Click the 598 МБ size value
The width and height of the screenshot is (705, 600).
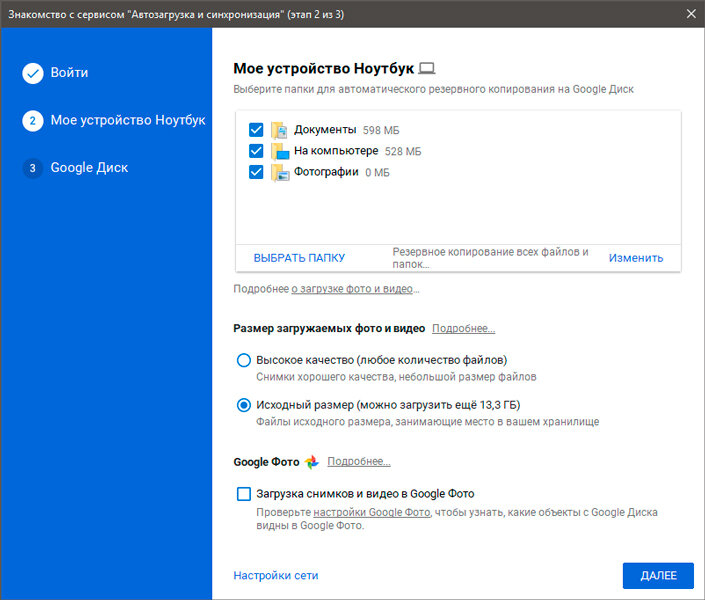(381, 130)
